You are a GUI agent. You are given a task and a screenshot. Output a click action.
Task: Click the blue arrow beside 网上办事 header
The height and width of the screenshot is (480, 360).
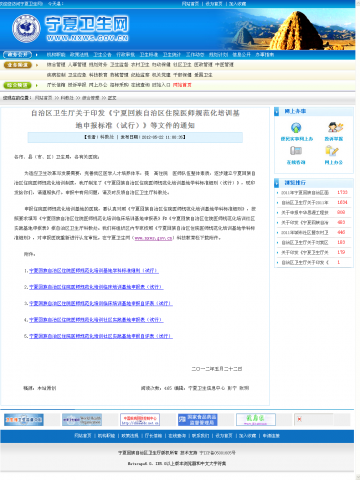pyautogui.click(x=277, y=112)
